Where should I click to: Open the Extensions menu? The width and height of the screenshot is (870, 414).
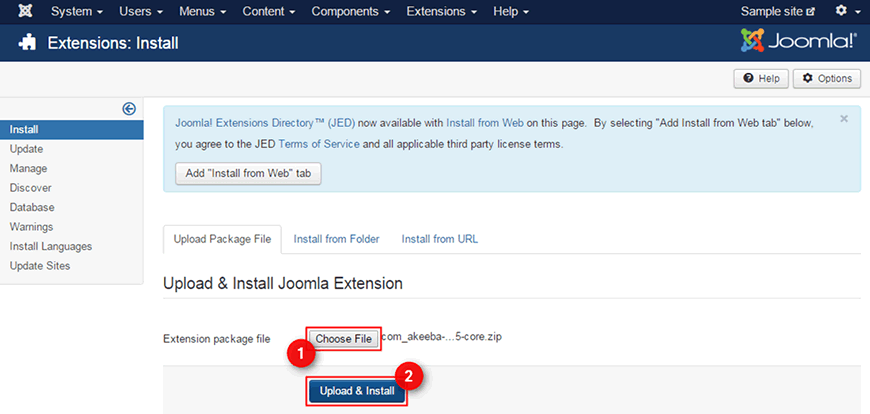click(x=442, y=12)
